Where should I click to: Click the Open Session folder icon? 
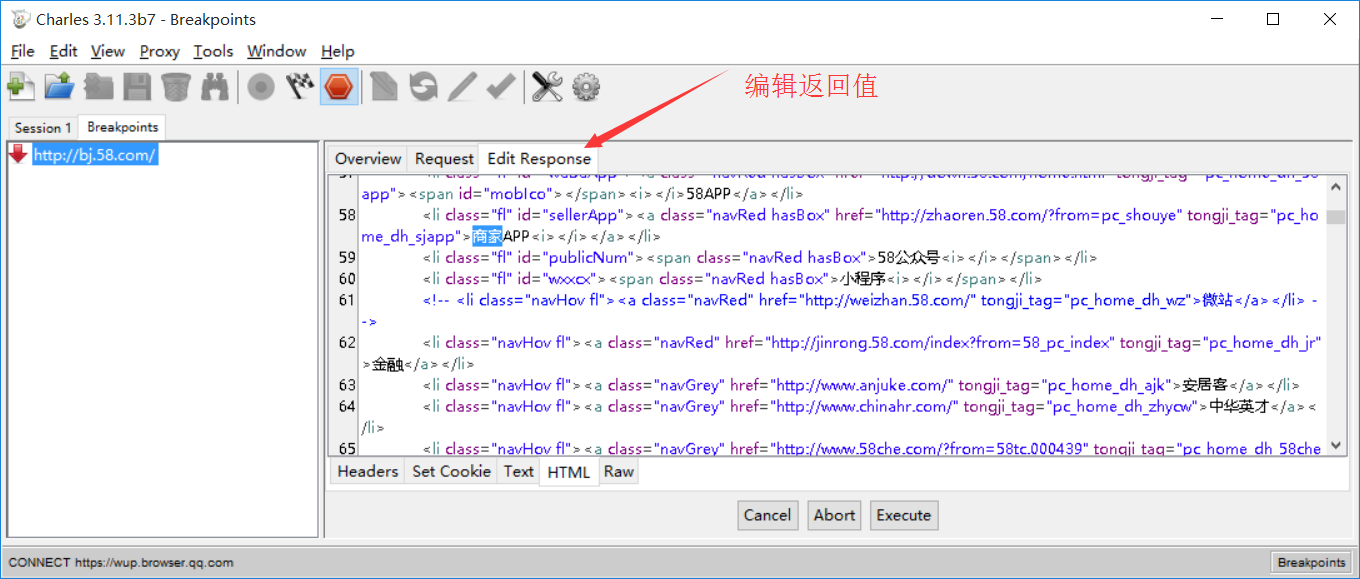pyautogui.click(x=60, y=87)
